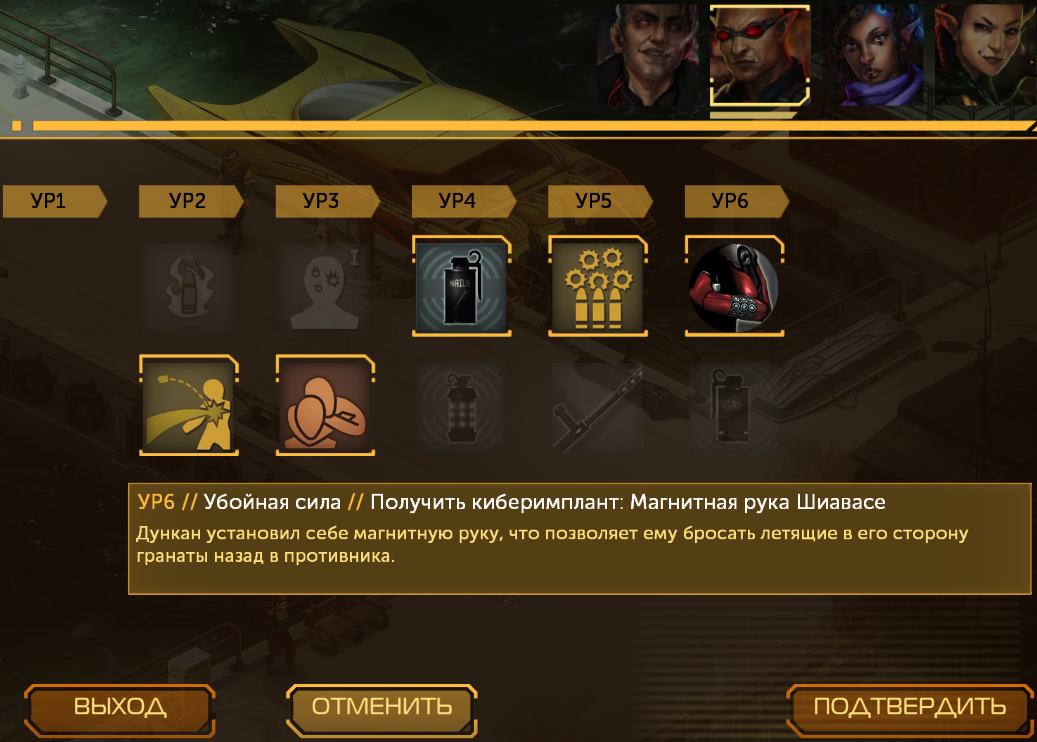
Task: Select the orange brawling crowd skill
Action: (325, 405)
